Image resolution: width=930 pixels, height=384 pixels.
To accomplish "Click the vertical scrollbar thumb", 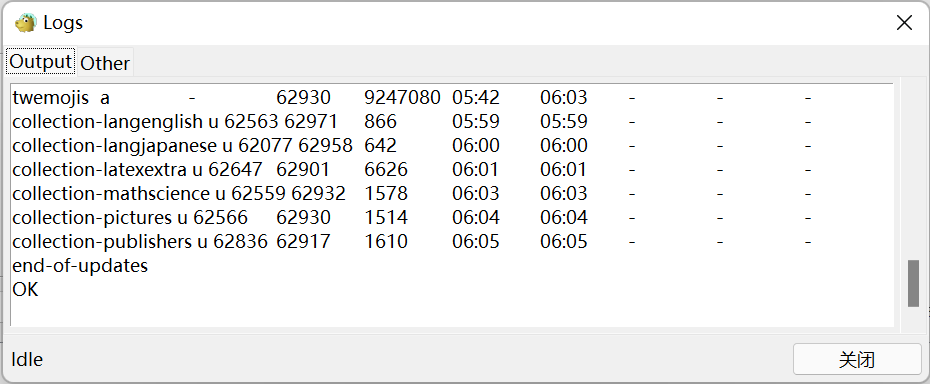I will pos(913,283).
